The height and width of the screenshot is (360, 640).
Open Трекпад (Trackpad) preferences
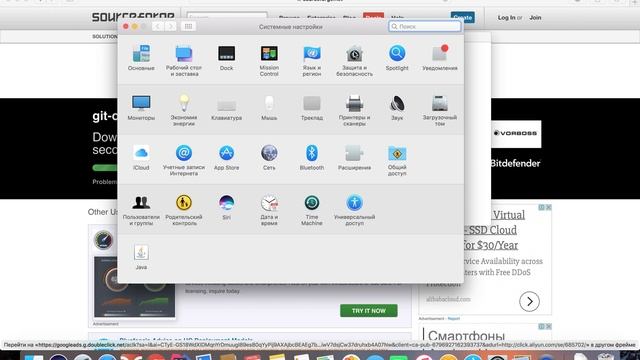pos(312,108)
